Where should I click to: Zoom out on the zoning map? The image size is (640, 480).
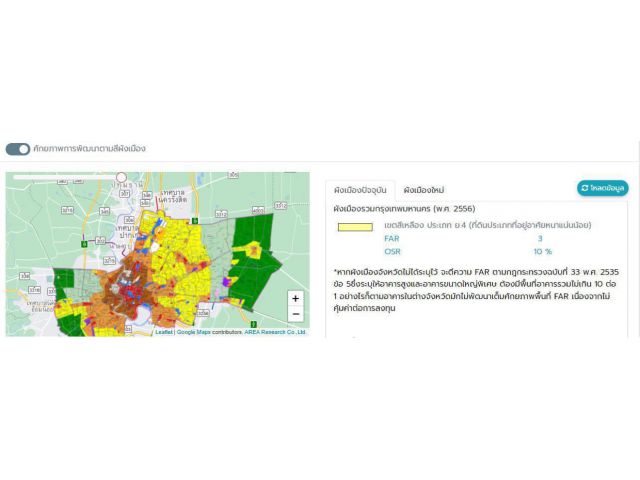[295, 314]
